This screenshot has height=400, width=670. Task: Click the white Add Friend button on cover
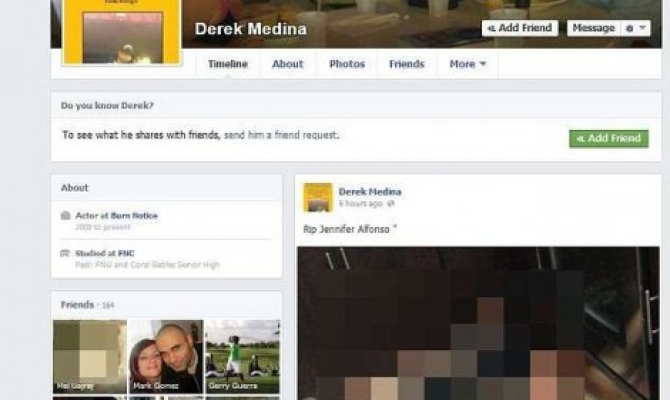(520, 28)
